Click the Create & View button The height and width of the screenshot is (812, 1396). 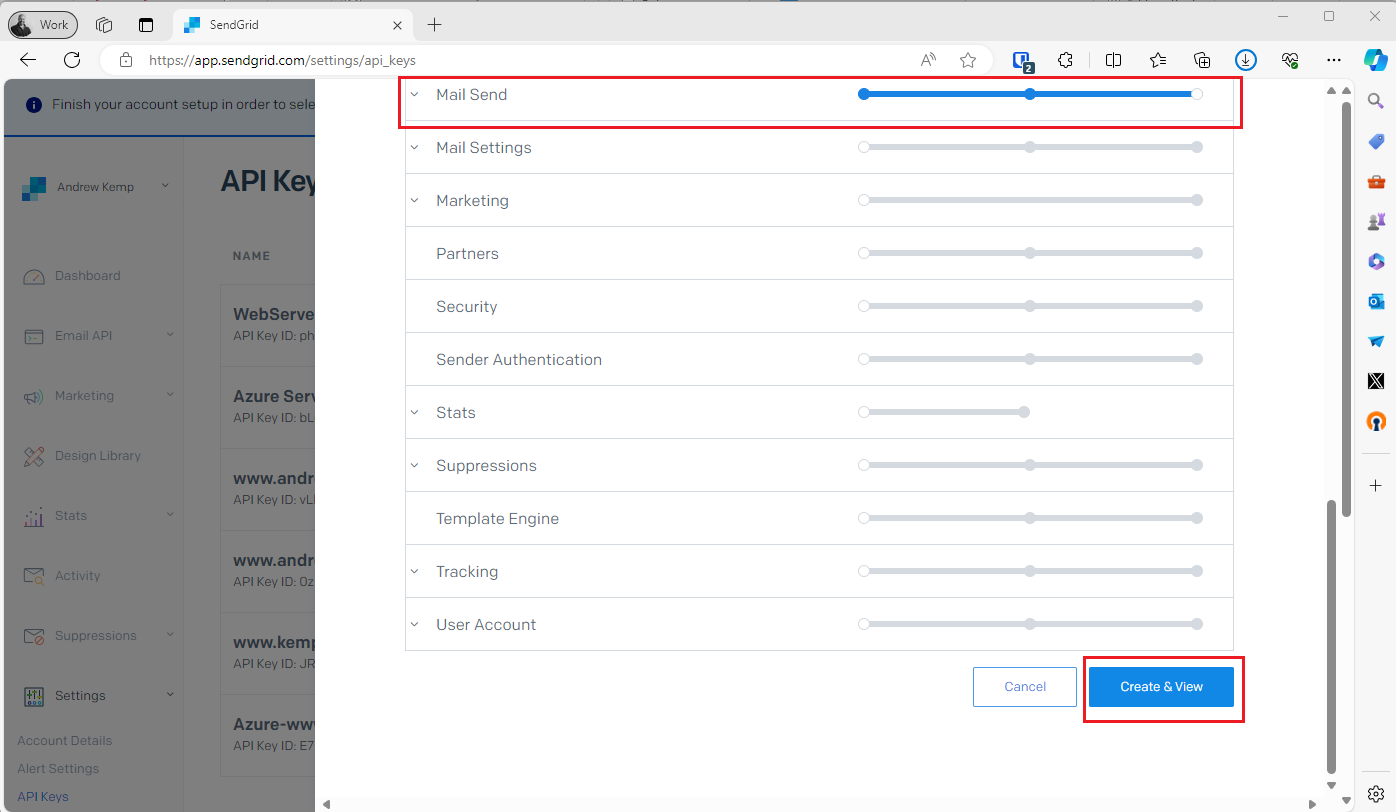(1161, 687)
